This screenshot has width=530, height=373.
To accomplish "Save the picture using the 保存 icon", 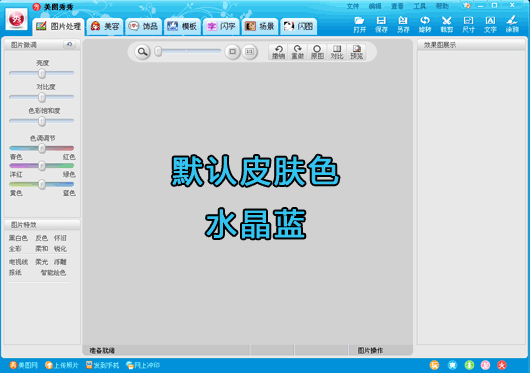I will (381, 24).
